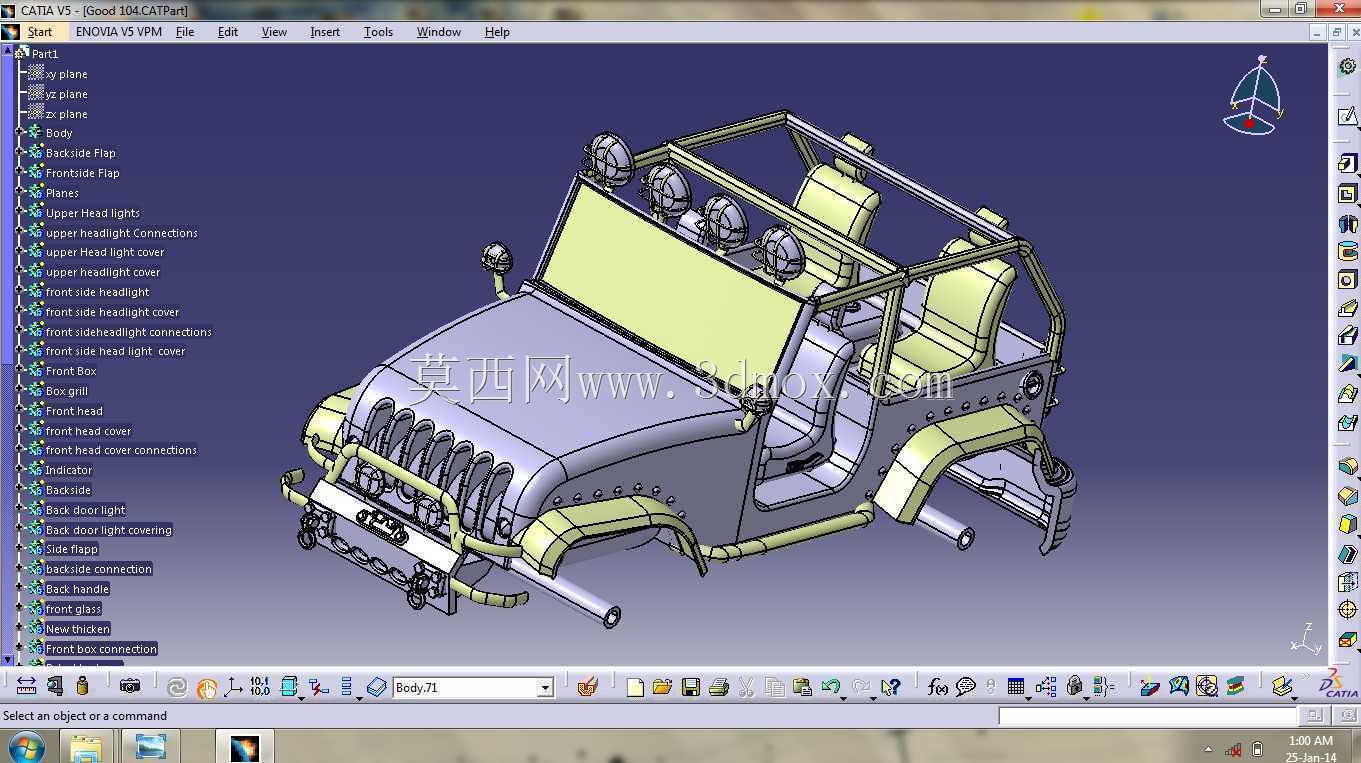Expand the Indicator tree node

coord(20,469)
